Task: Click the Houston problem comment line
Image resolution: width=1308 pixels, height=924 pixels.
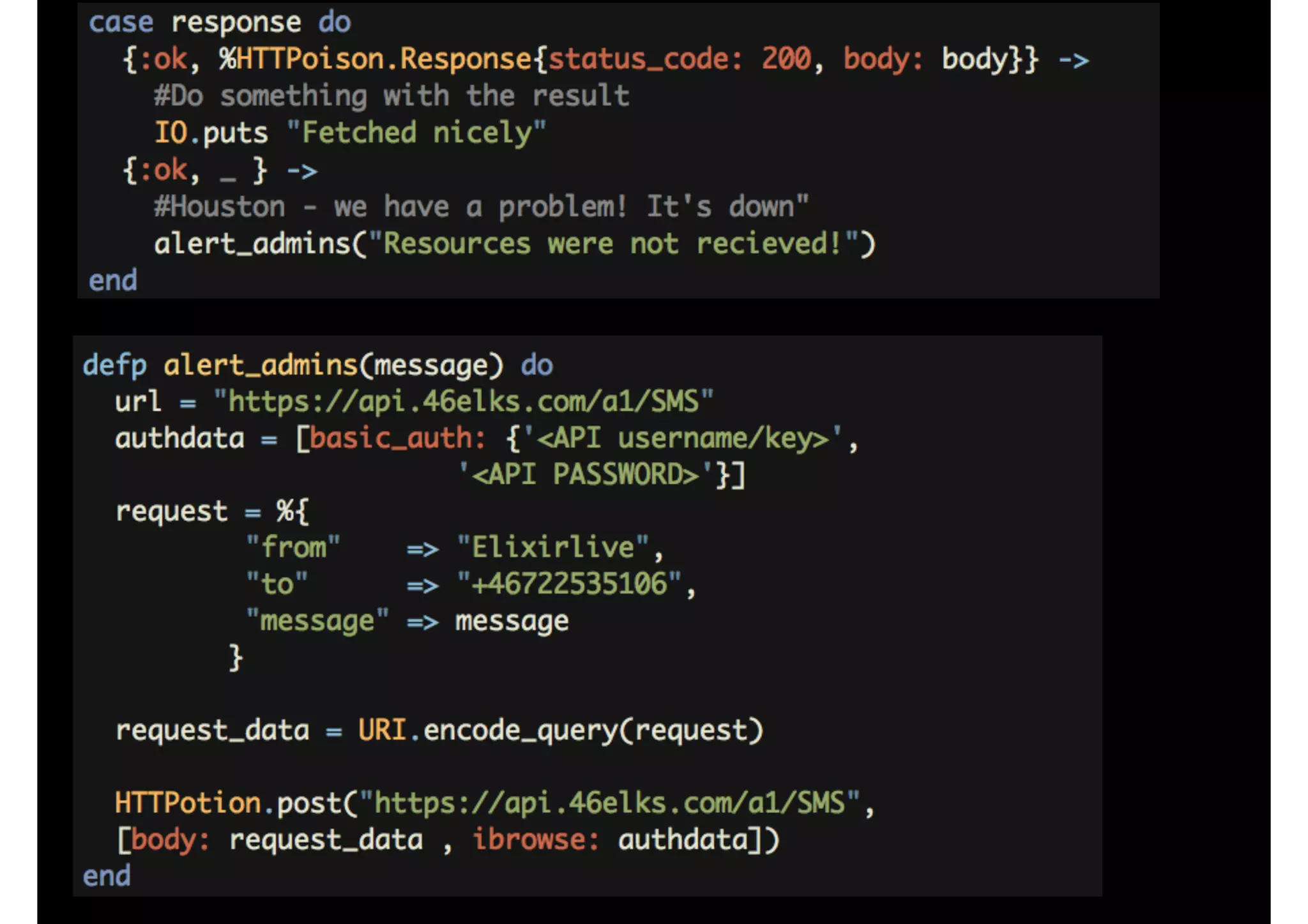Action: [482, 206]
